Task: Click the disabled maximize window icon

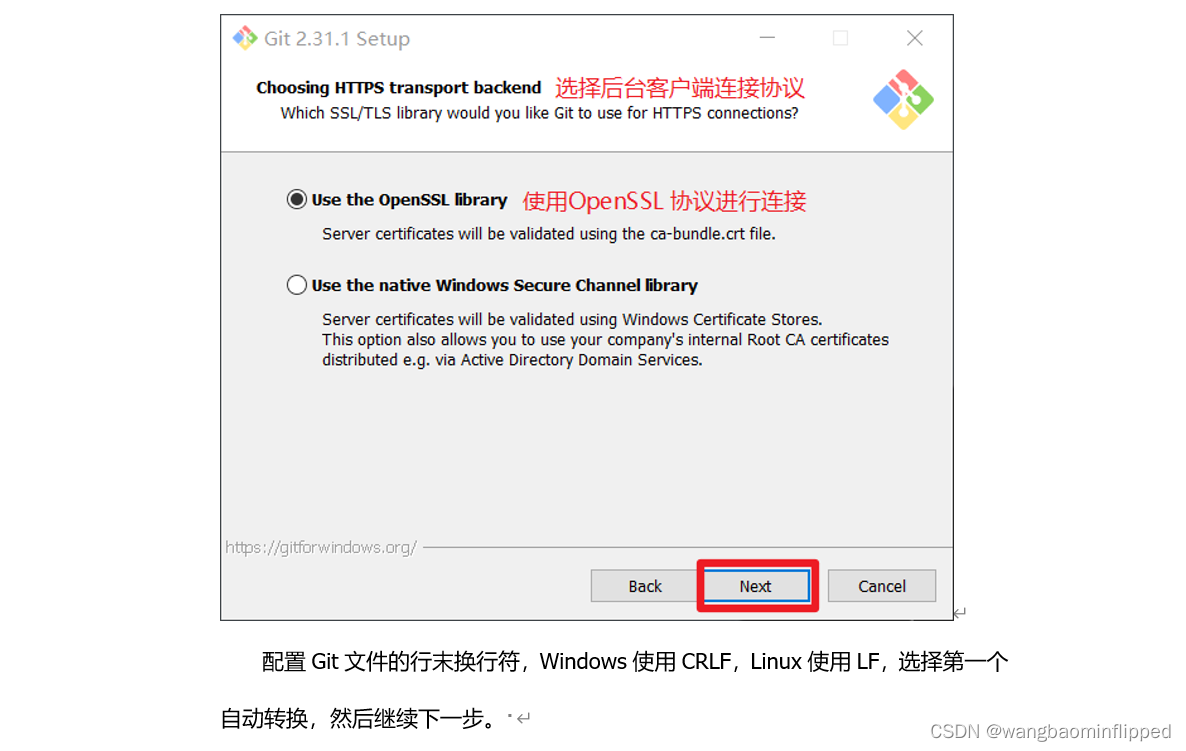Action: (840, 38)
